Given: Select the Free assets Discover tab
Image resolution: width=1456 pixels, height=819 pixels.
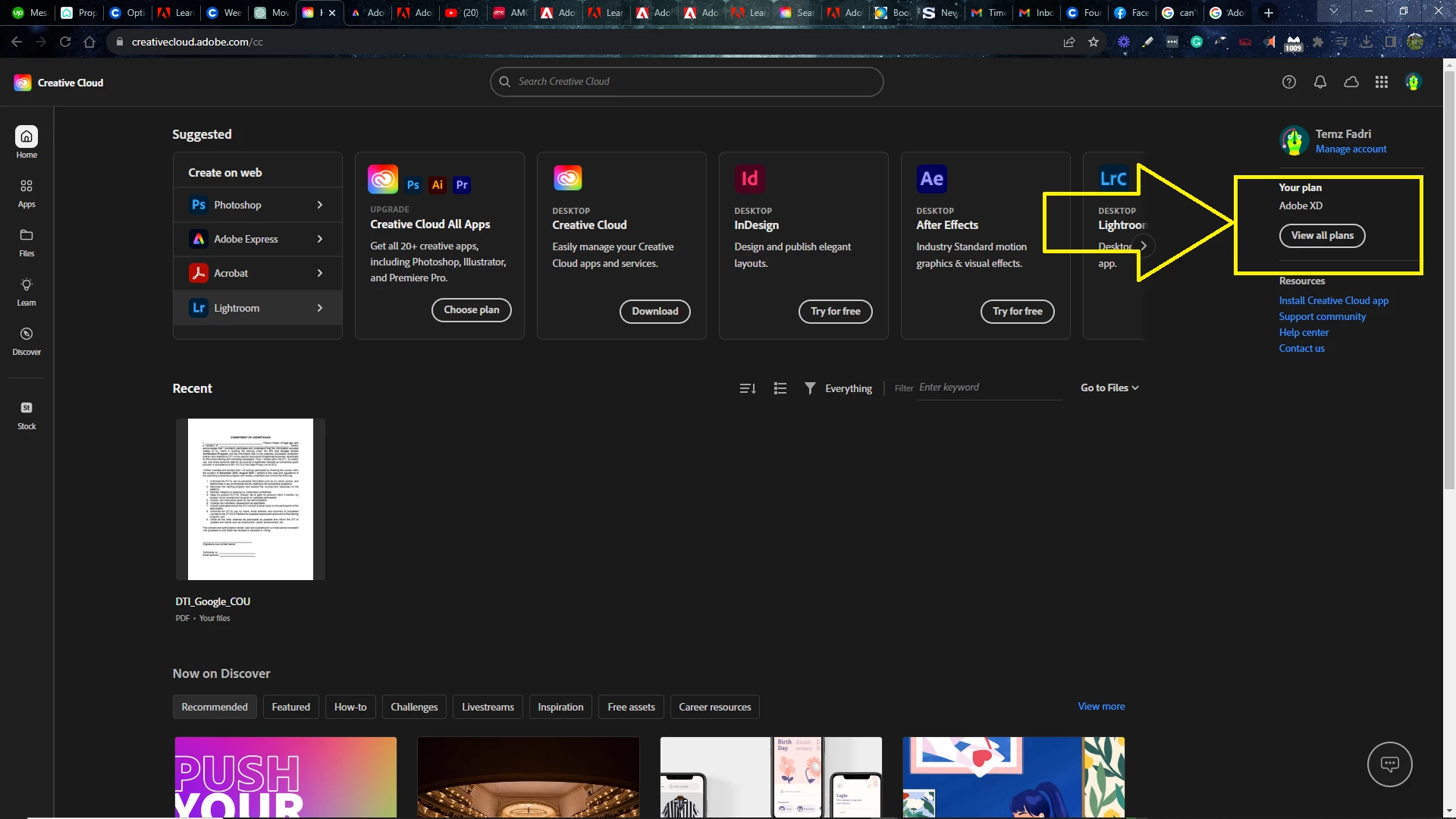Looking at the screenshot, I should (x=631, y=707).
